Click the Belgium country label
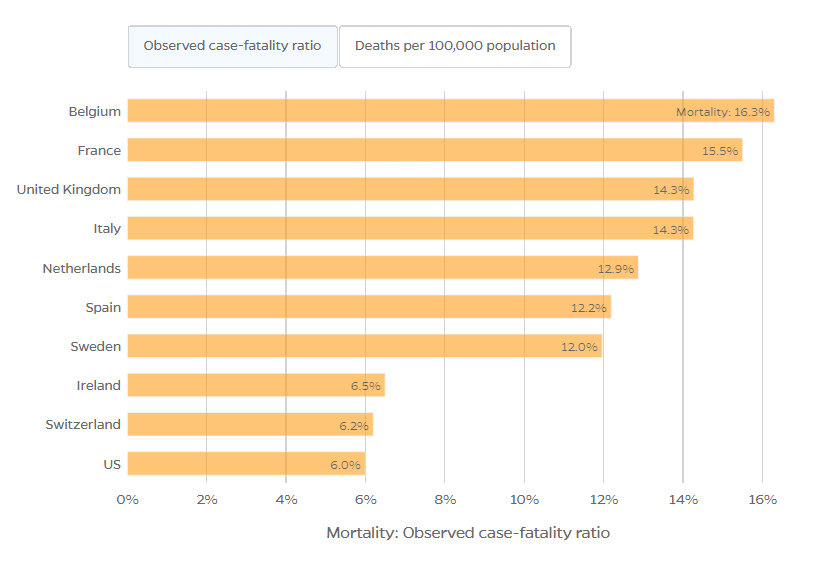Image resolution: width=819 pixels, height=564 pixels. (95, 111)
